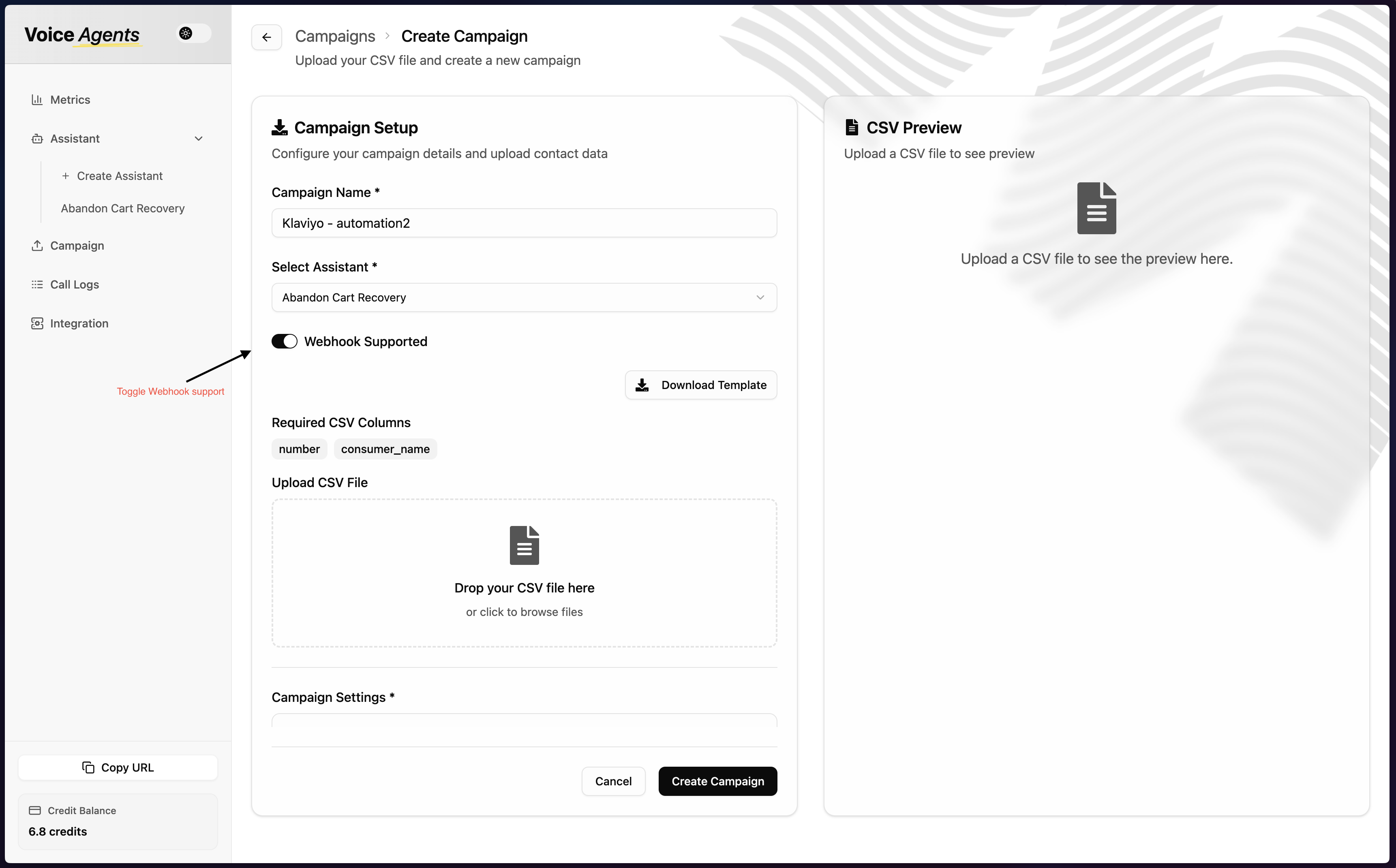Collapse the Assistant section chevron
The image size is (1396, 868).
(x=198, y=138)
